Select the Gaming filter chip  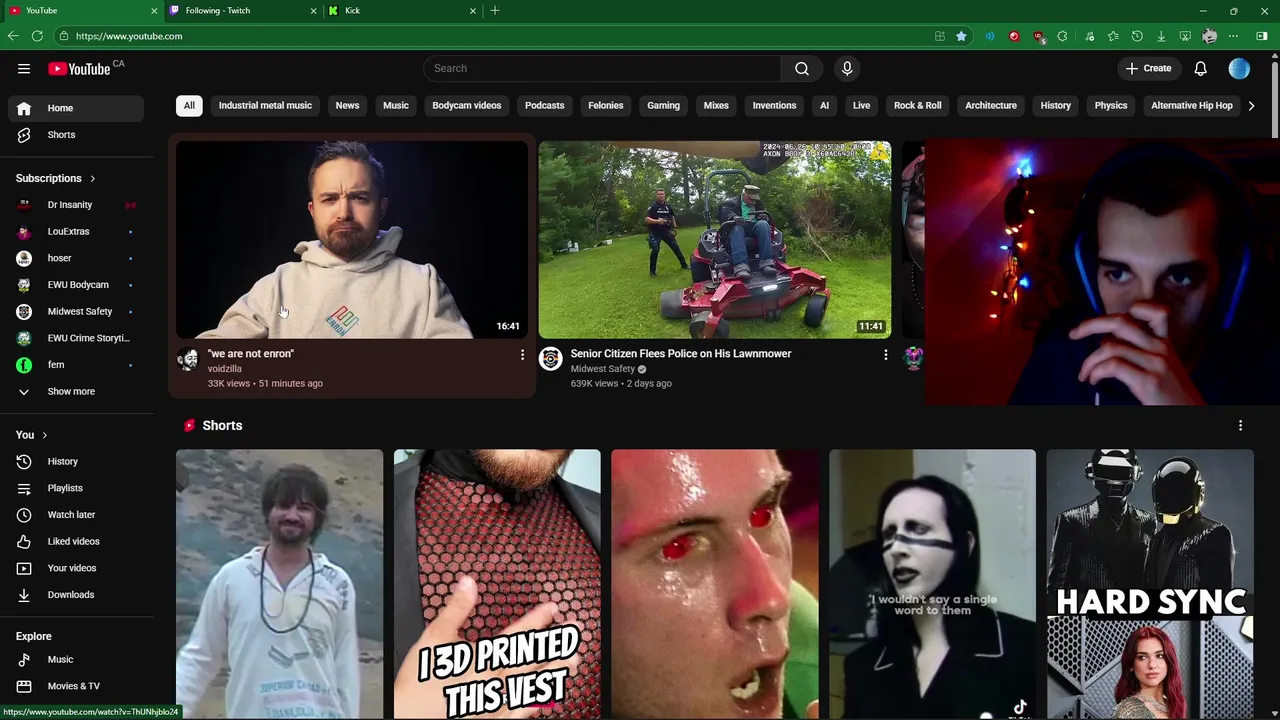663,105
